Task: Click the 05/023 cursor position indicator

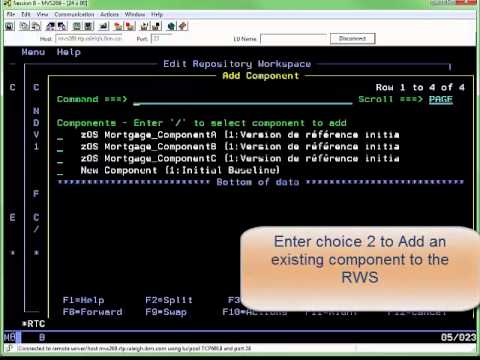Action: (458, 337)
